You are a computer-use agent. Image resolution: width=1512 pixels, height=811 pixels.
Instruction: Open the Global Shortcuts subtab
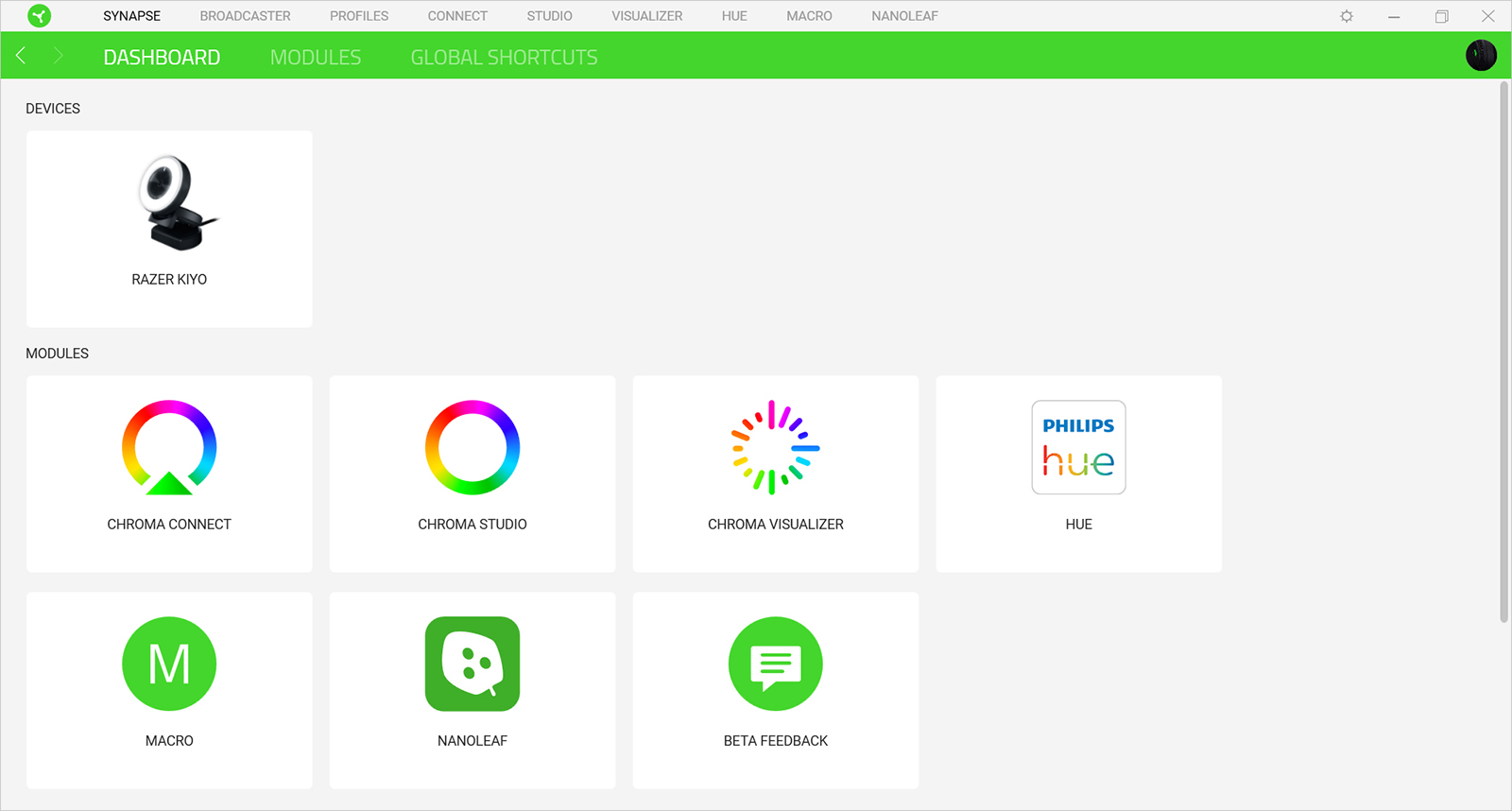coord(504,58)
